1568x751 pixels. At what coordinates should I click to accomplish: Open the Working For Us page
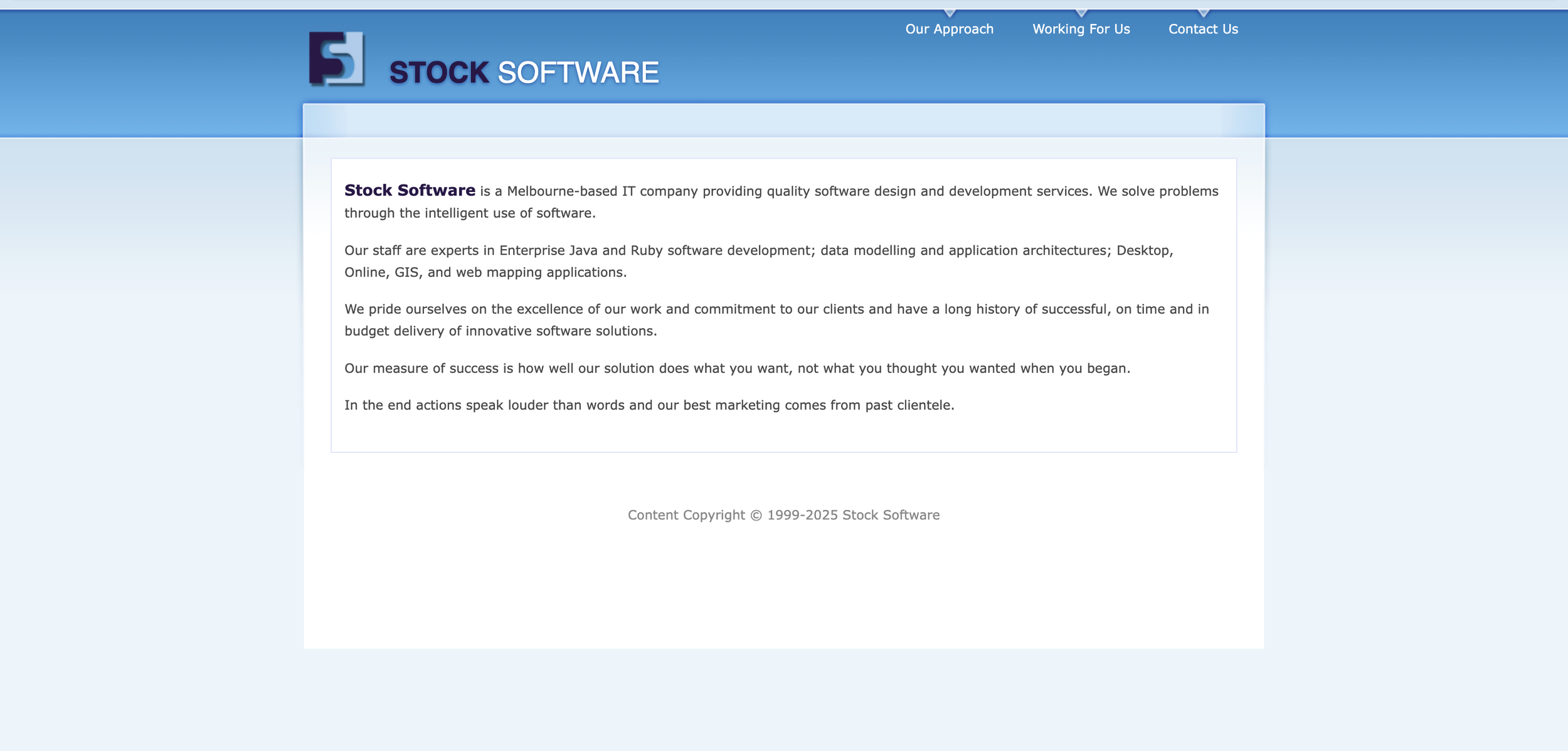click(1081, 29)
